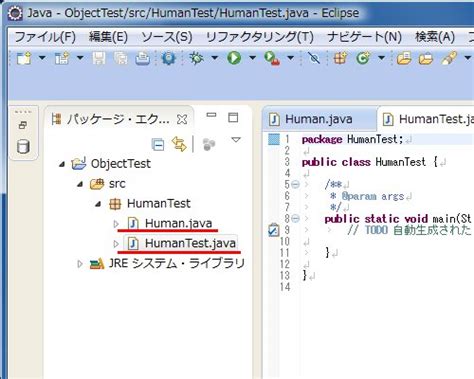This screenshot has height=379, width=474.
Task: Click the Run External Tools icon
Action: [272, 58]
